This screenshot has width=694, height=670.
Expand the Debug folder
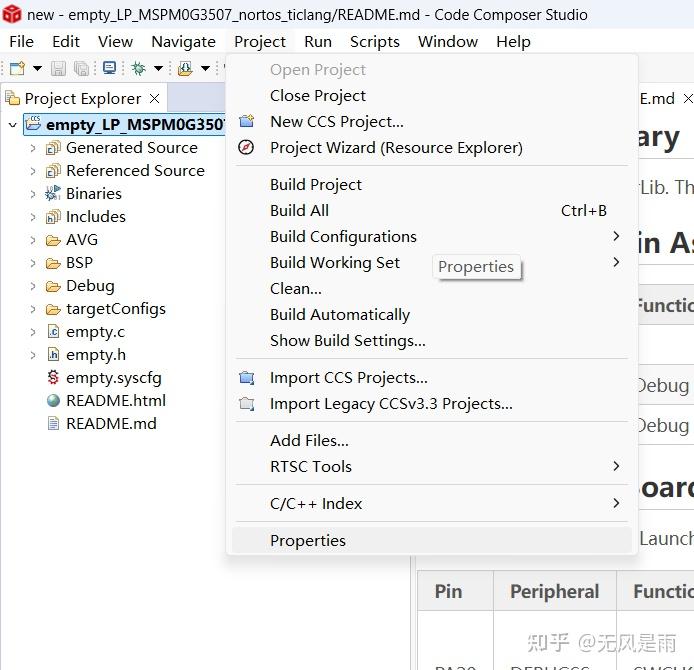(33, 286)
